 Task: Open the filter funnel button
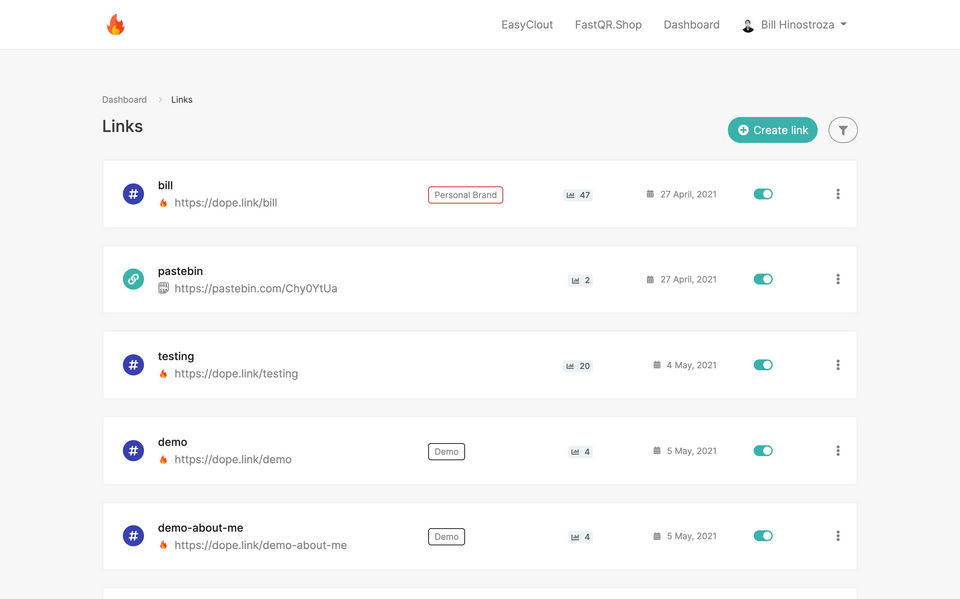coord(842,130)
